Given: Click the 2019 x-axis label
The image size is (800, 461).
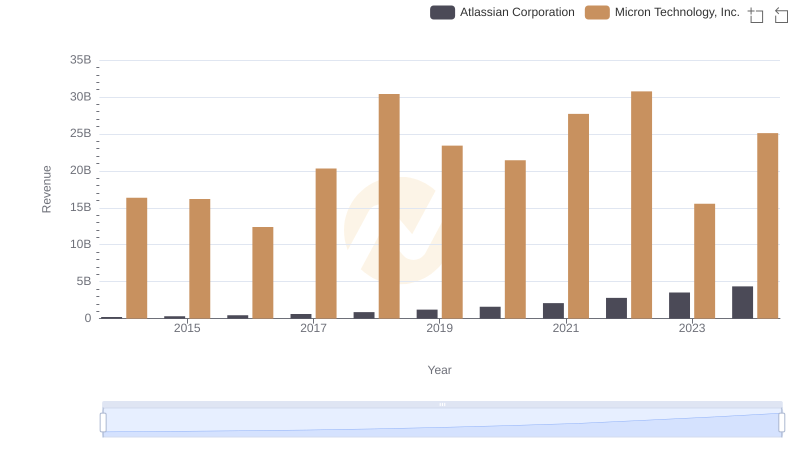Looking at the screenshot, I should coord(439,328).
